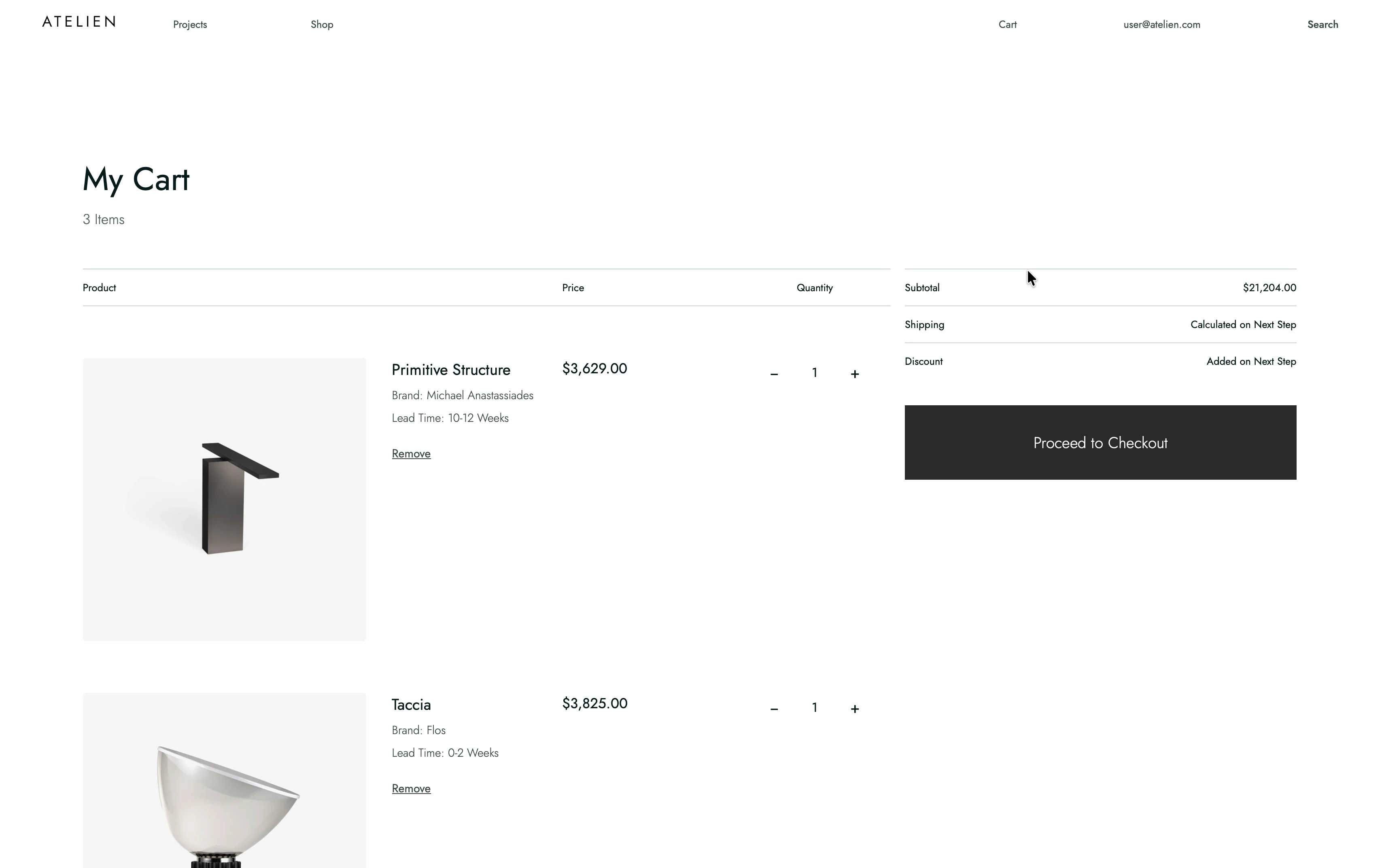The image size is (1384, 868).
Task: Open the Projects menu item
Action: coord(190,25)
